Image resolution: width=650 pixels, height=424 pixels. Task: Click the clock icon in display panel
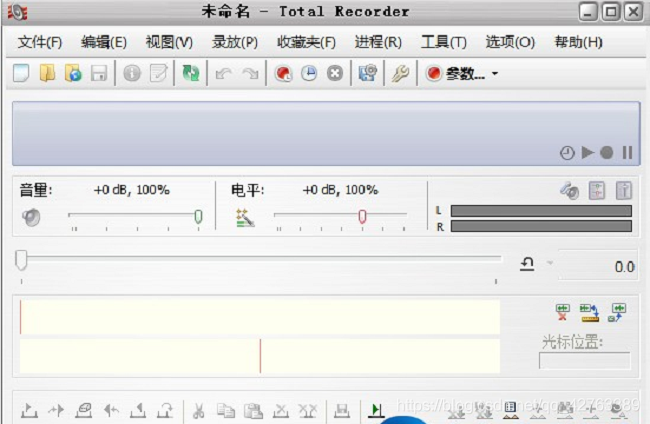click(x=567, y=153)
